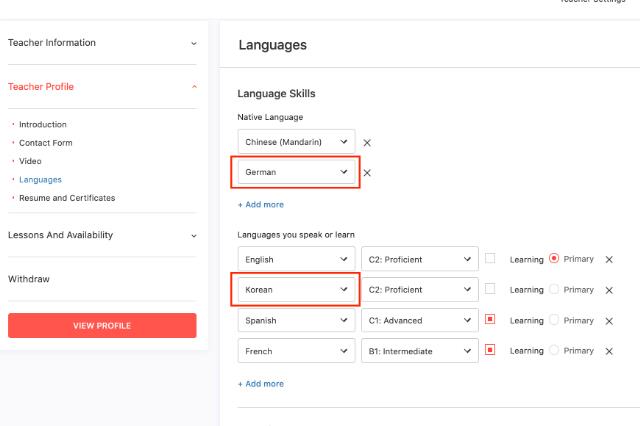This screenshot has width=640, height=426.
Task: Open Video section in sidebar
Action: (x=30, y=161)
